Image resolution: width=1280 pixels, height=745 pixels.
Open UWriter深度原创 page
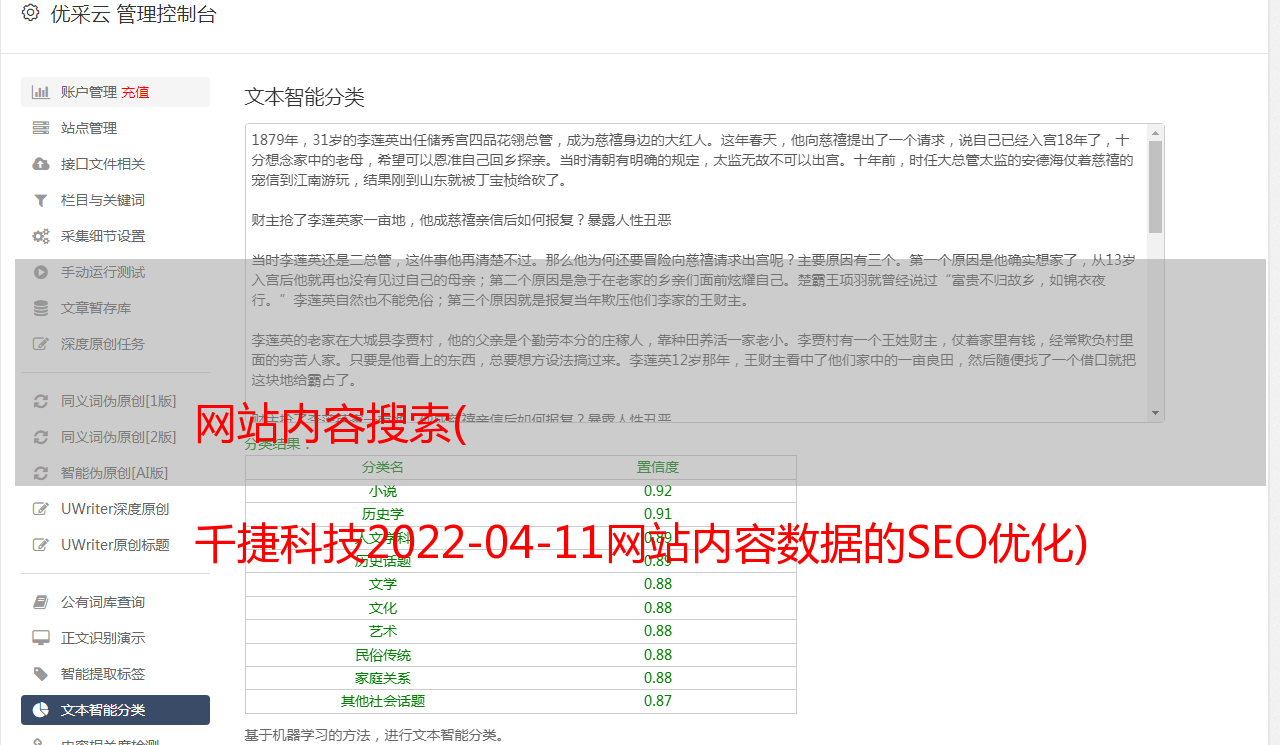pos(115,509)
